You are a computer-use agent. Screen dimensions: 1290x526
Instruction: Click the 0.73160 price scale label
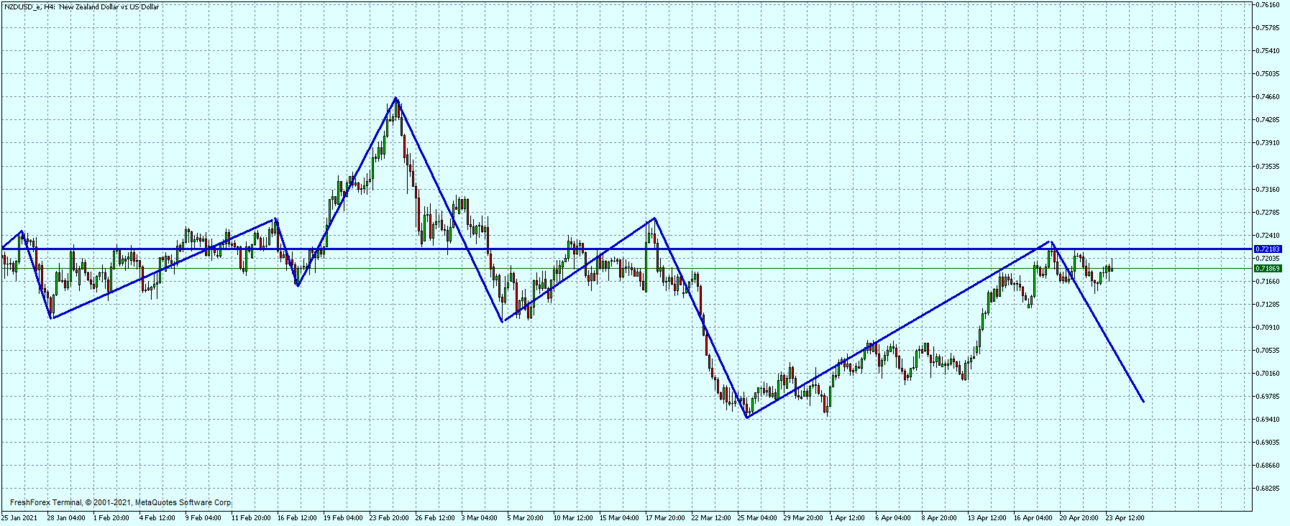click(x=1268, y=189)
